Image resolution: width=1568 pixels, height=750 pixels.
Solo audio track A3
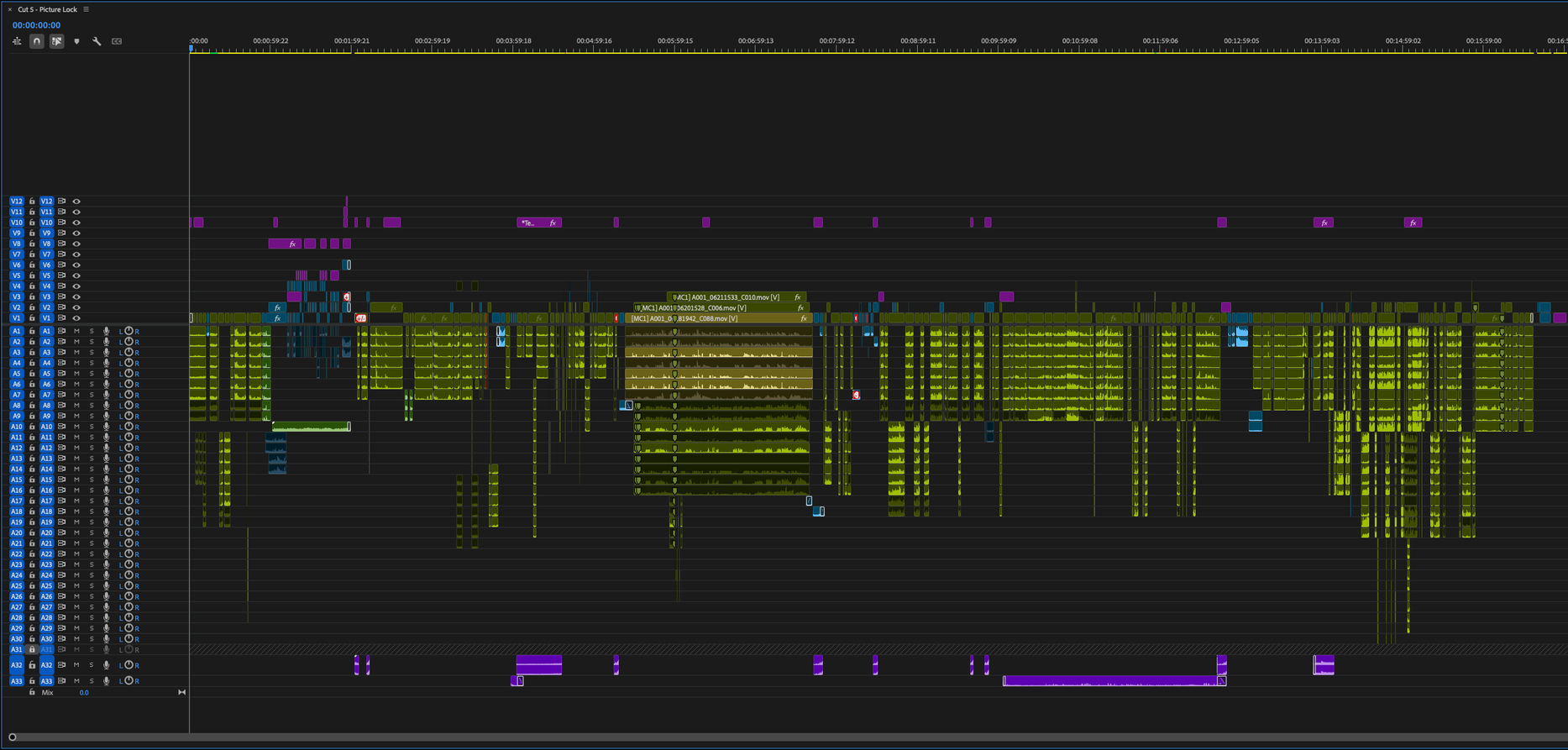pyautogui.click(x=92, y=353)
